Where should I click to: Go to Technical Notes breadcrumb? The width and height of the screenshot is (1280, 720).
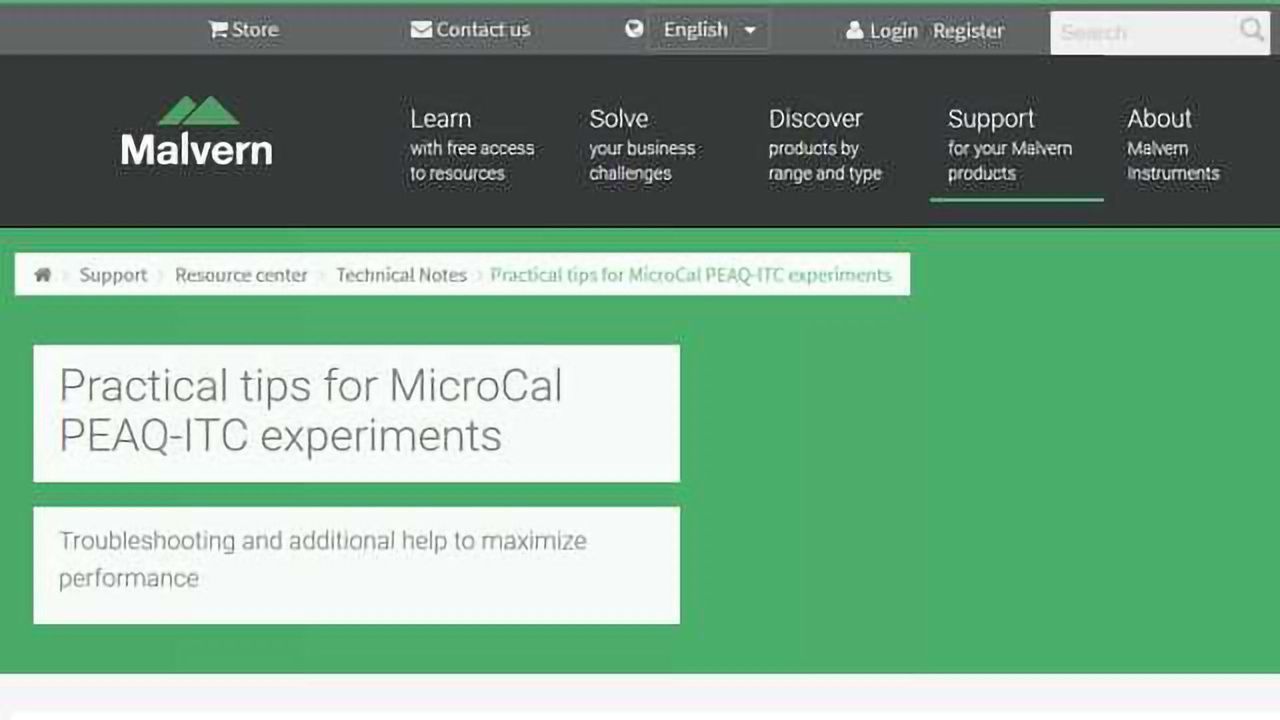(401, 275)
